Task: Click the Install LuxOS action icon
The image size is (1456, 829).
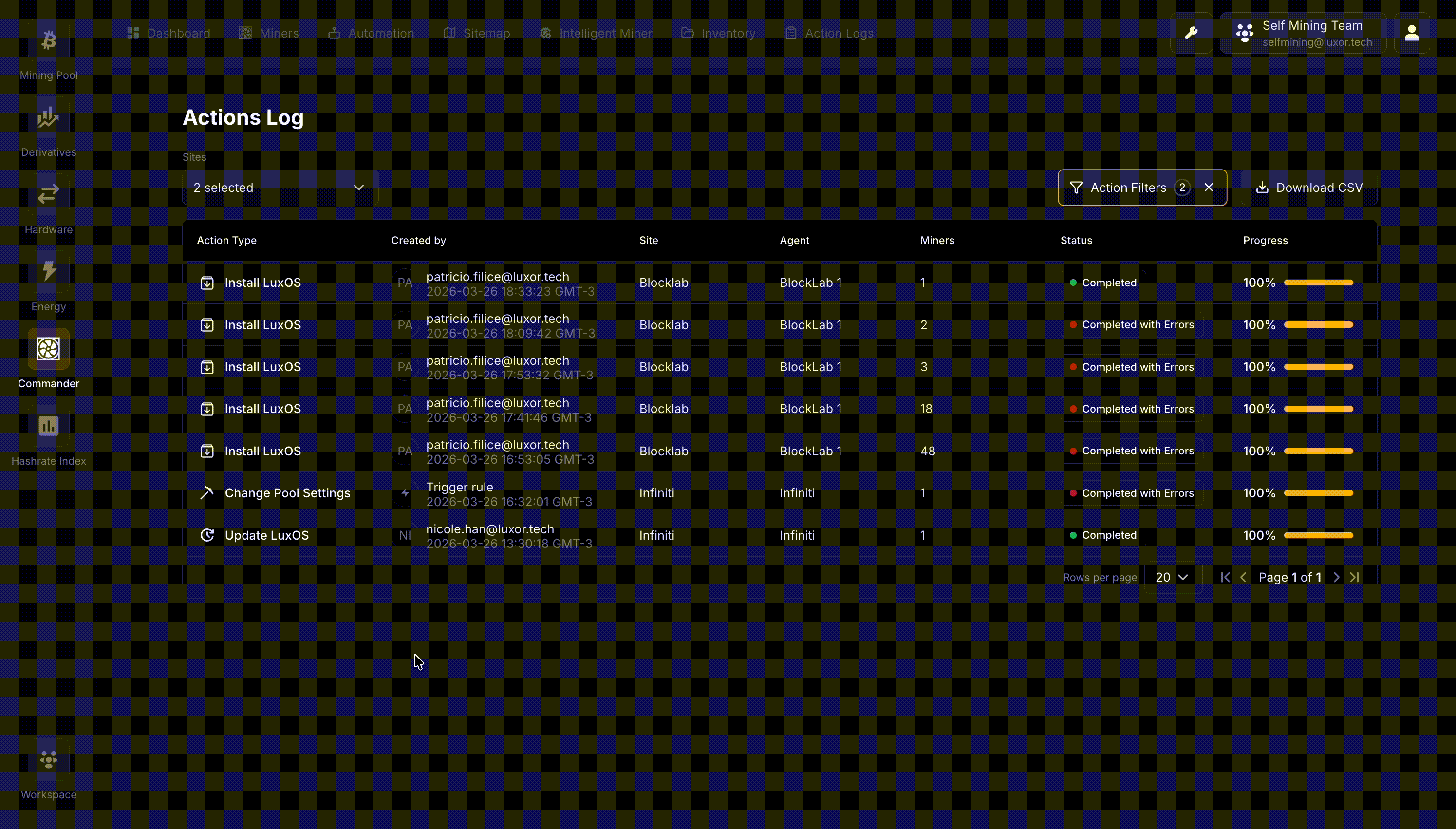Action: point(207,282)
